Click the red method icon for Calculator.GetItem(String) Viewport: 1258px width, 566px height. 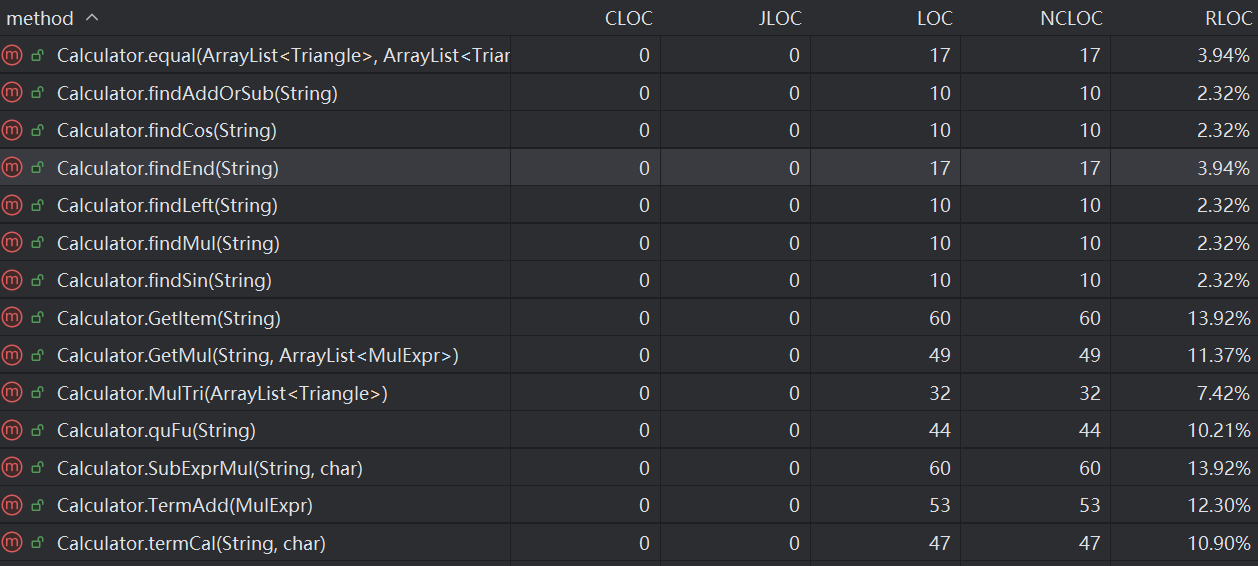[12, 318]
